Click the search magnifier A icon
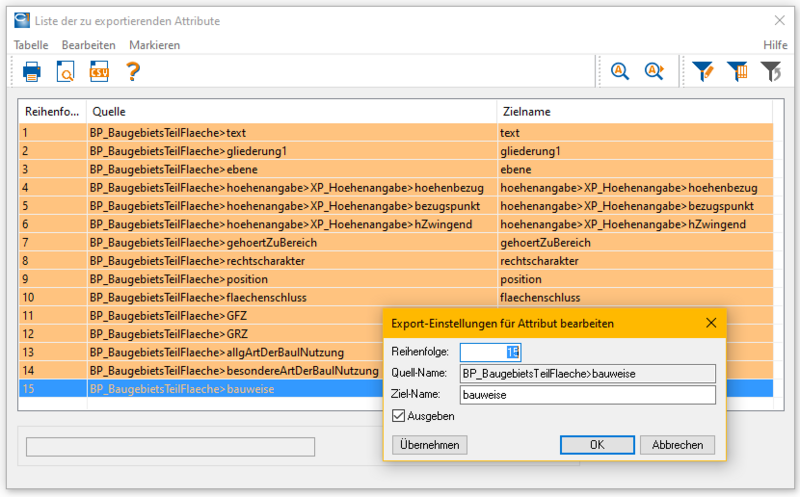The image size is (800, 497). coord(620,71)
